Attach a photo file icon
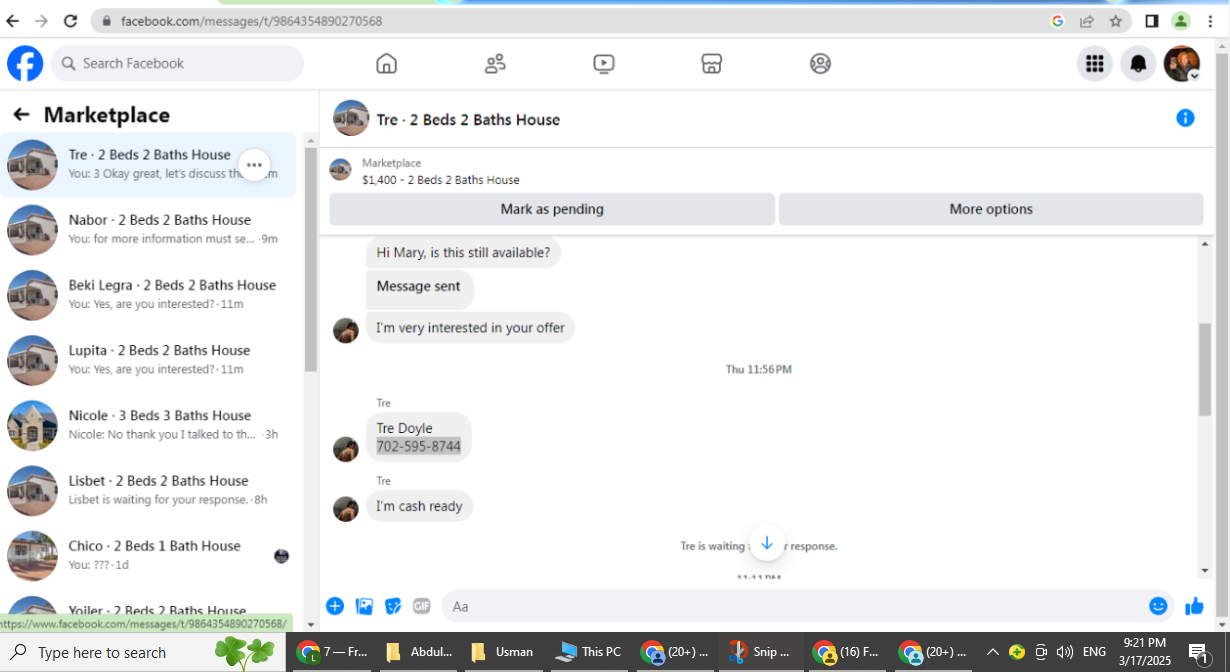Image resolution: width=1230 pixels, height=672 pixels. [364, 606]
